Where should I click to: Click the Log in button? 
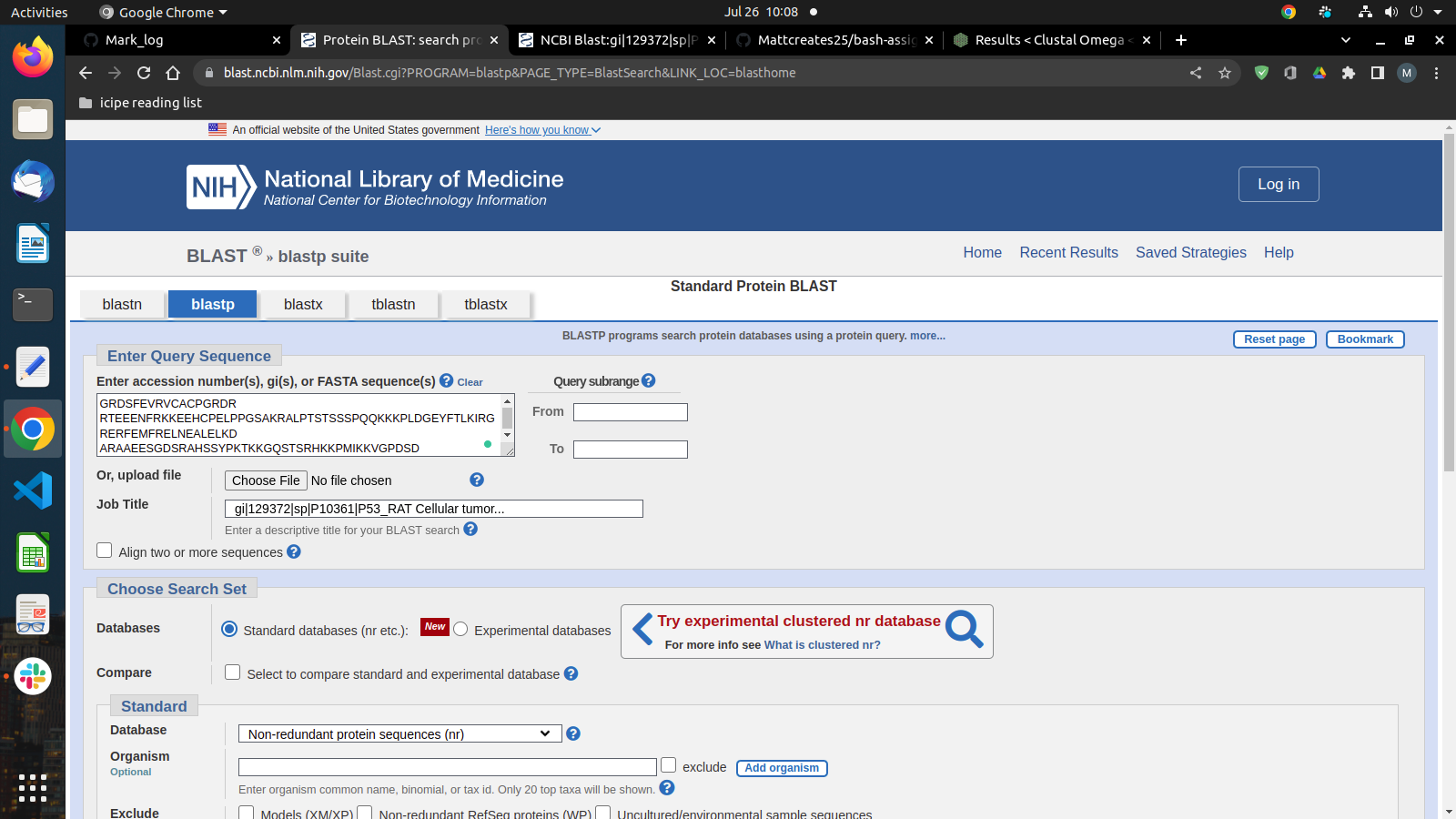(1279, 185)
